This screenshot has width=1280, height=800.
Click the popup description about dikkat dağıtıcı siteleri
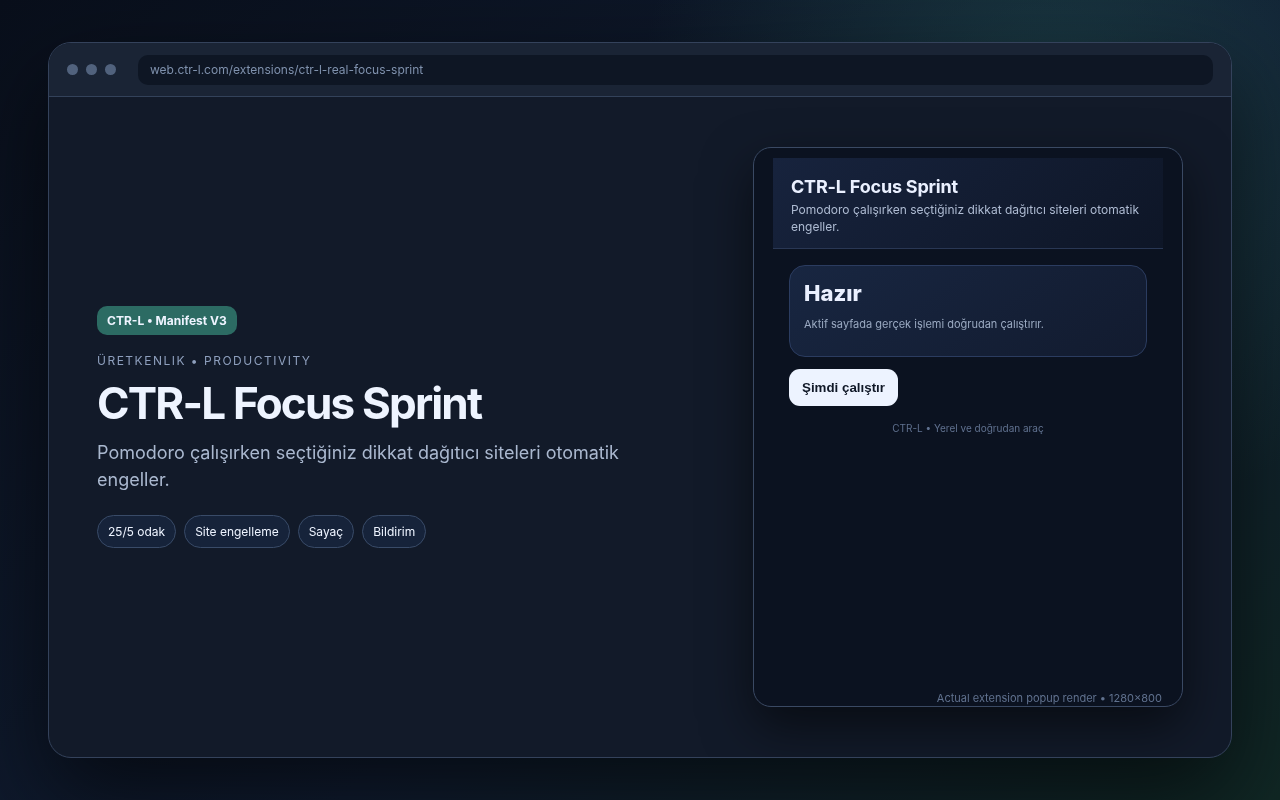click(x=965, y=218)
